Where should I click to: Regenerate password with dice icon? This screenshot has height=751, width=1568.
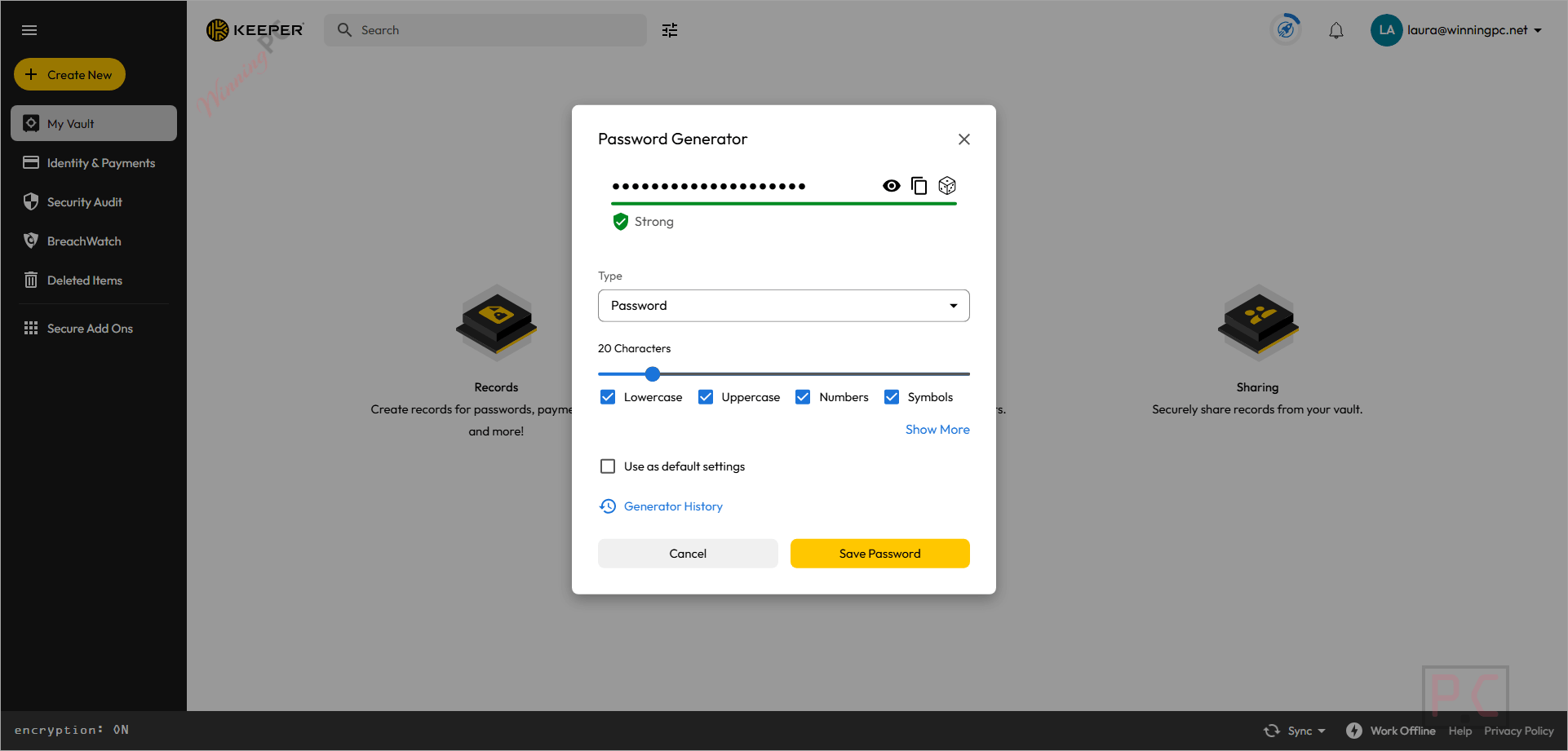(947, 186)
